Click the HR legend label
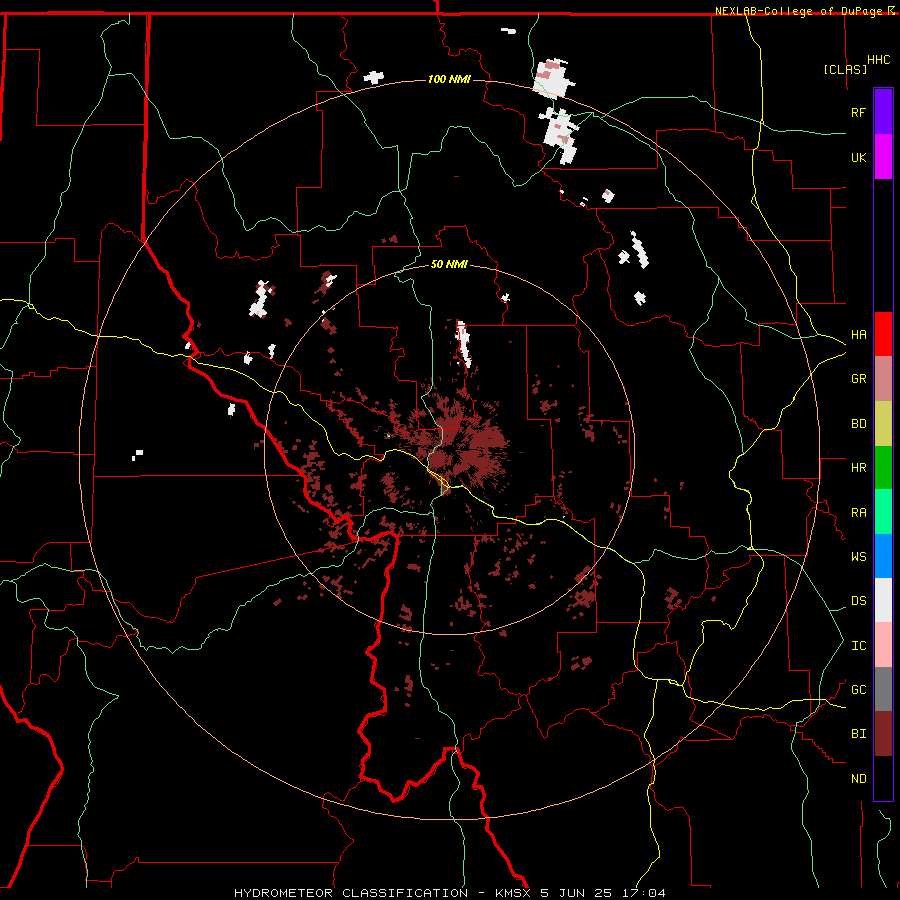 pyautogui.click(x=859, y=468)
